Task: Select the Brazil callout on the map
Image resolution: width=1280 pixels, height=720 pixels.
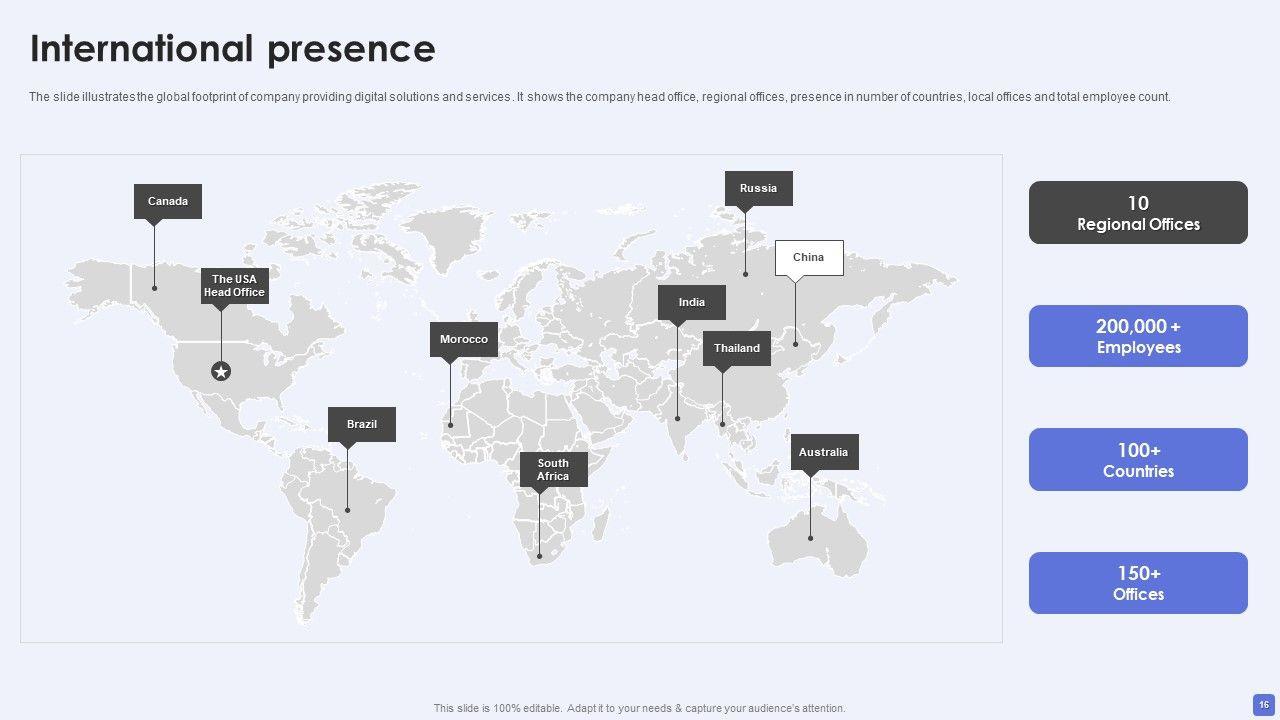Action: click(x=362, y=424)
